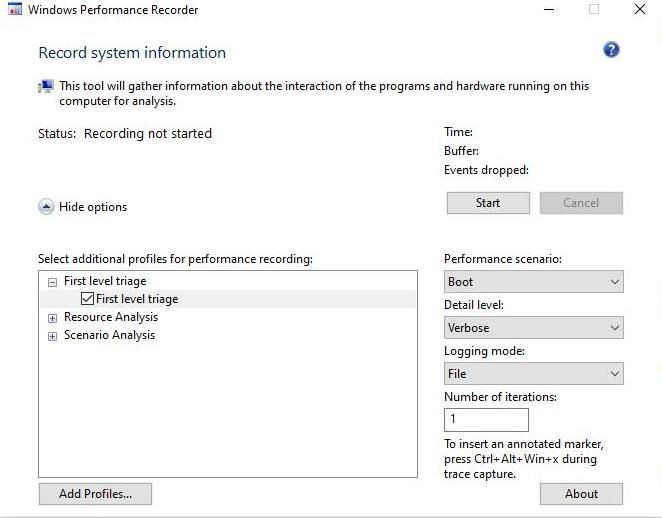This screenshot has height=518, width=662.
Task: Open the Detail level dropdown showing Verbose
Action: tap(534, 328)
